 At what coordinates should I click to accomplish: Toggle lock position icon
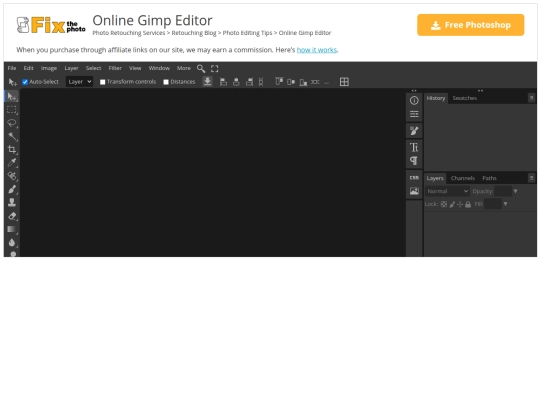pyautogui.click(x=460, y=204)
